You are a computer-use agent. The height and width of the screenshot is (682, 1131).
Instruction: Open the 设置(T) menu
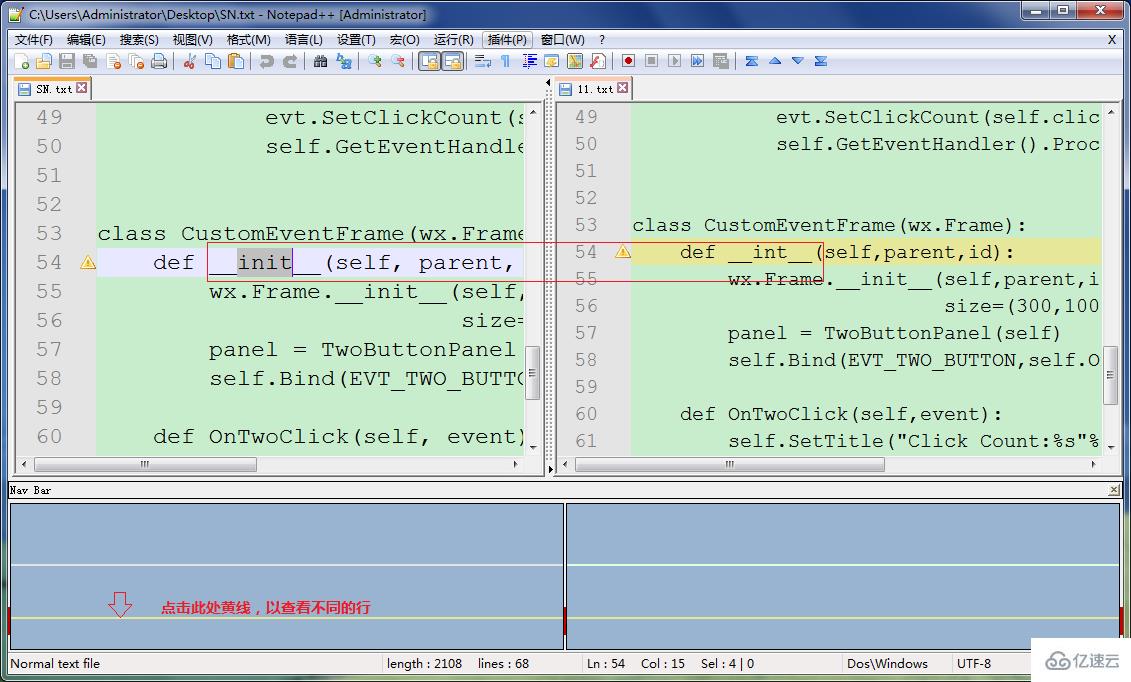[x=356, y=40]
